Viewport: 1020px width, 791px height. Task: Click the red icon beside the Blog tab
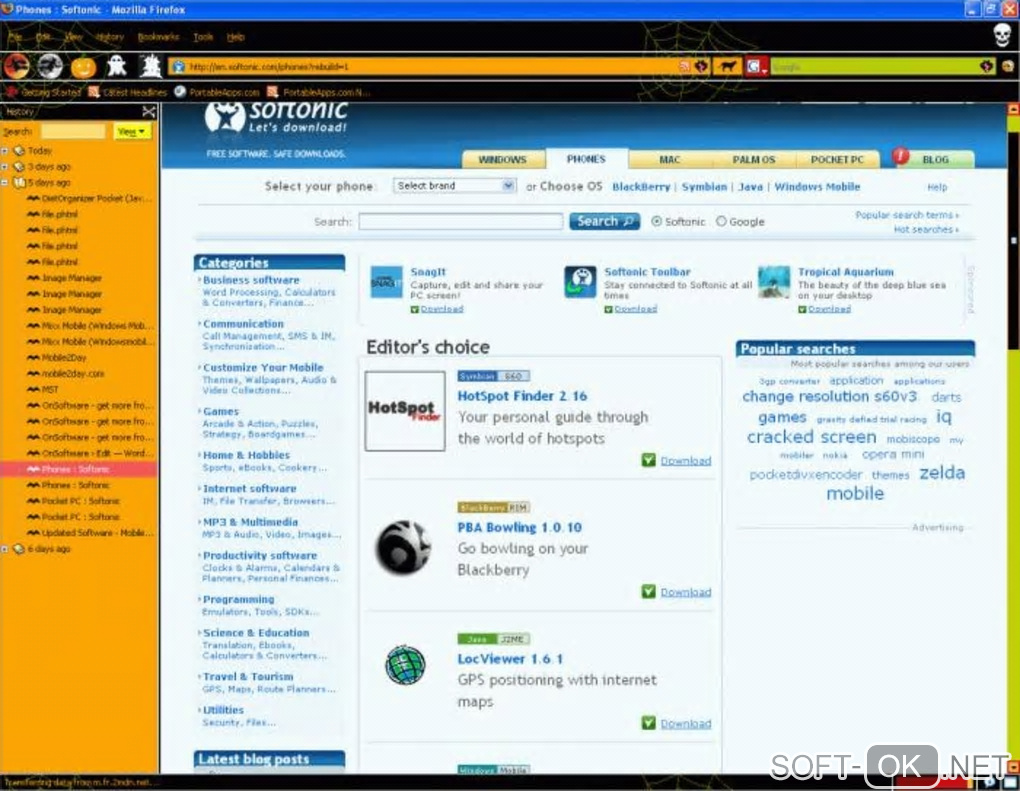[x=901, y=156]
